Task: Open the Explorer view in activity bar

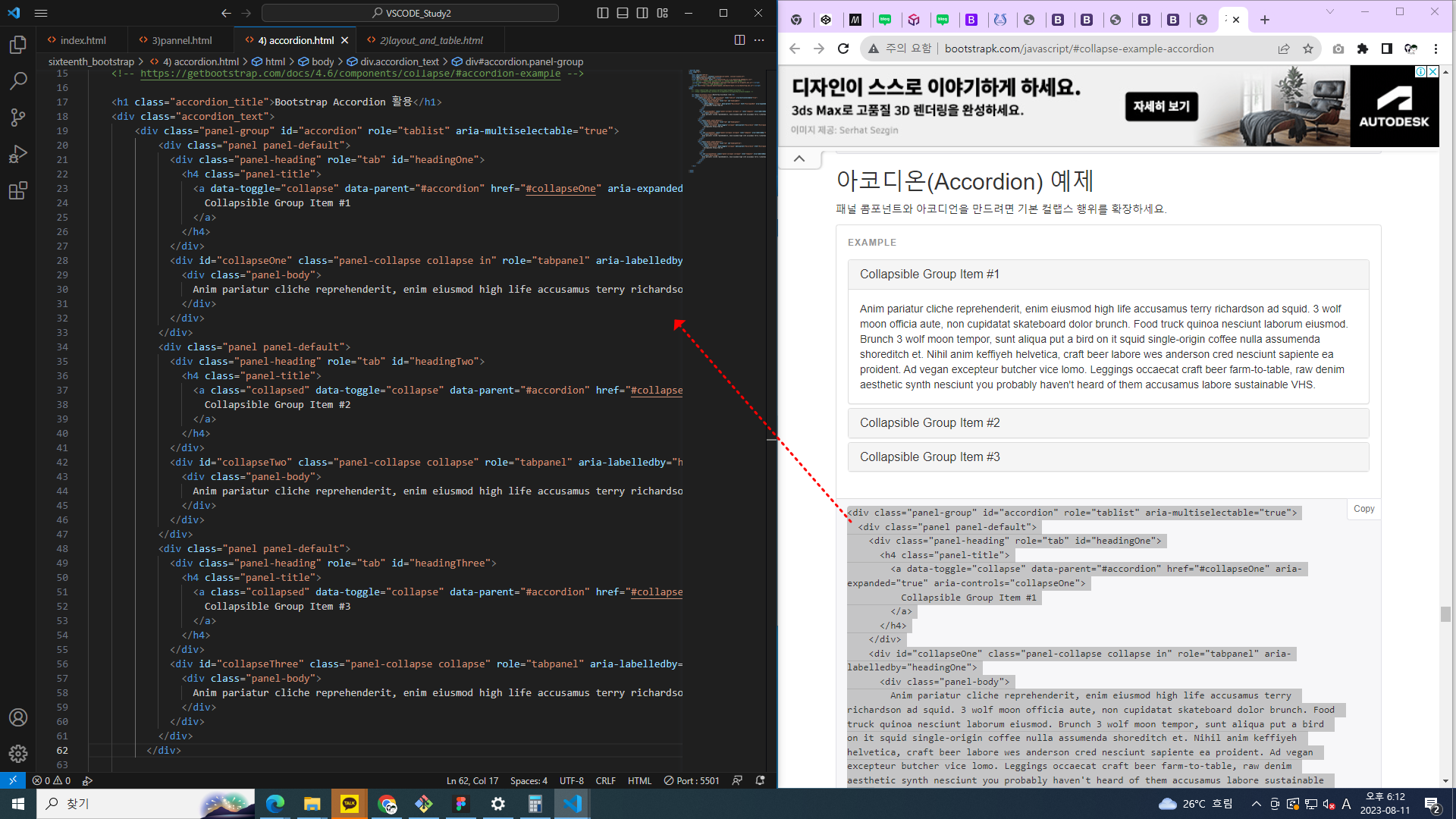Action: [x=18, y=45]
